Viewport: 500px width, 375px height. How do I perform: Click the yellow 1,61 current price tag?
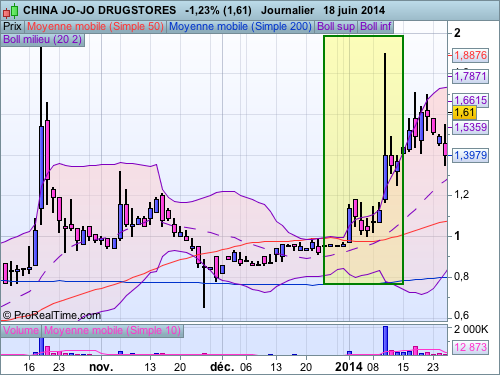point(464,112)
